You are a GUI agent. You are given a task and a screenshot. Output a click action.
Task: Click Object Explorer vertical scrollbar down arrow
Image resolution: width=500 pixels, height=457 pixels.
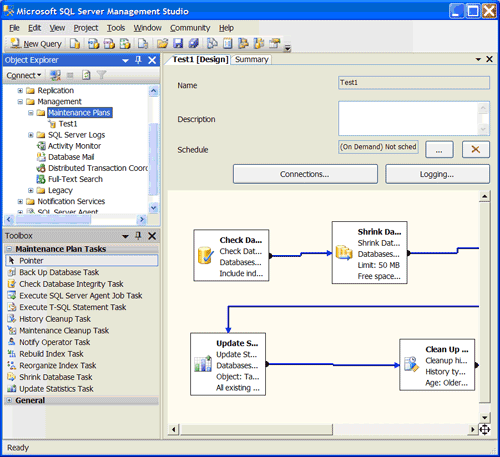click(153, 208)
